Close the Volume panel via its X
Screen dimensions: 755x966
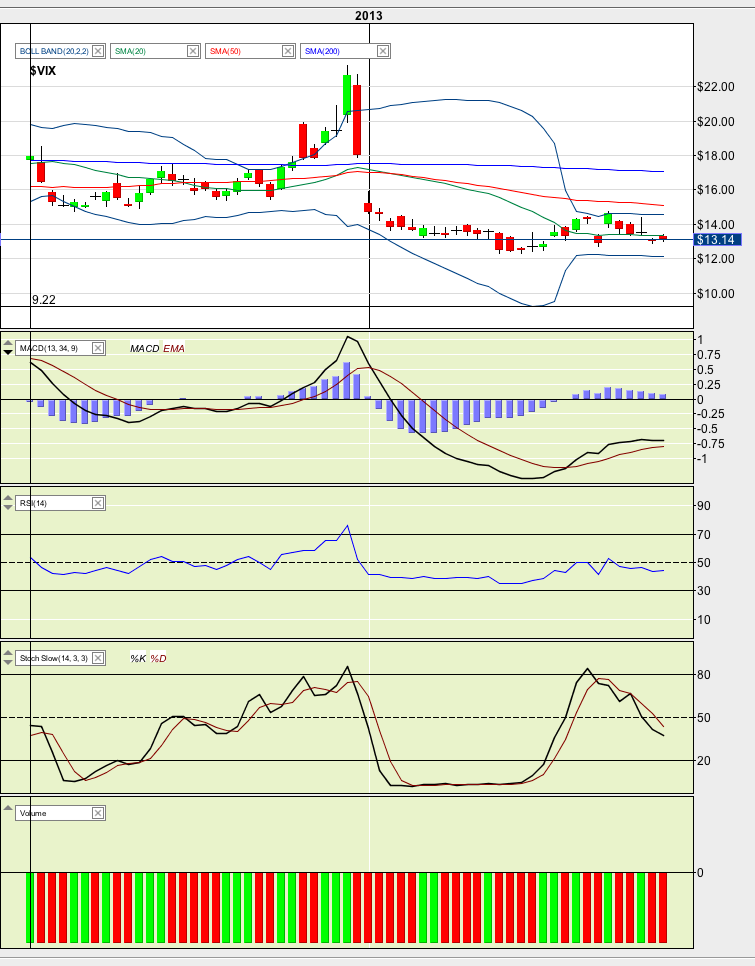click(x=98, y=813)
